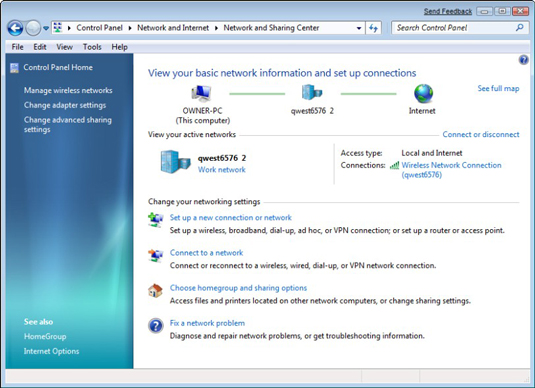Click the 'View your active networks' heading
535x388 pixels.
pyautogui.click(x=192, y=134)
